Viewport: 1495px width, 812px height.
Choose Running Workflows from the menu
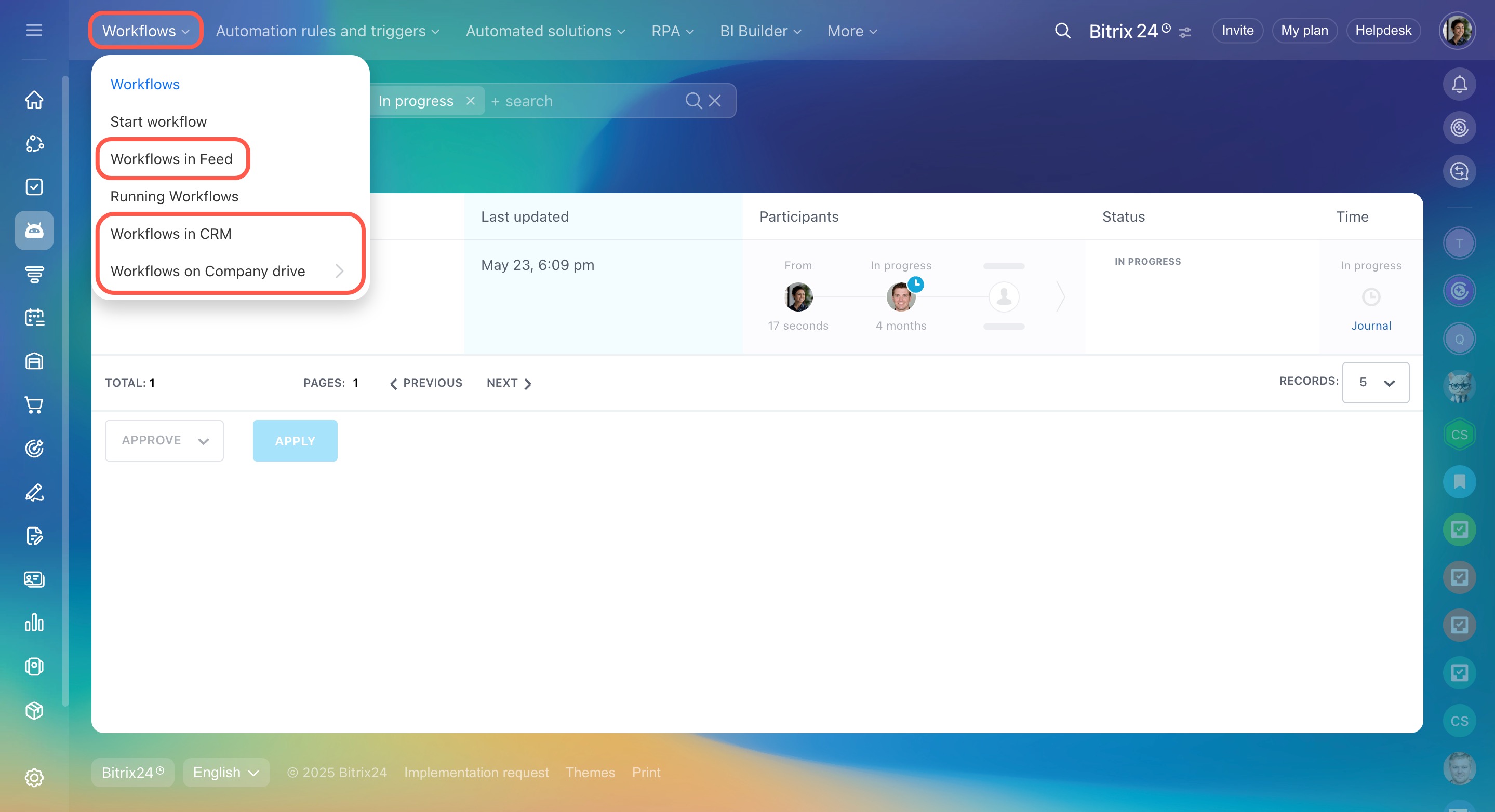point(174,196)
